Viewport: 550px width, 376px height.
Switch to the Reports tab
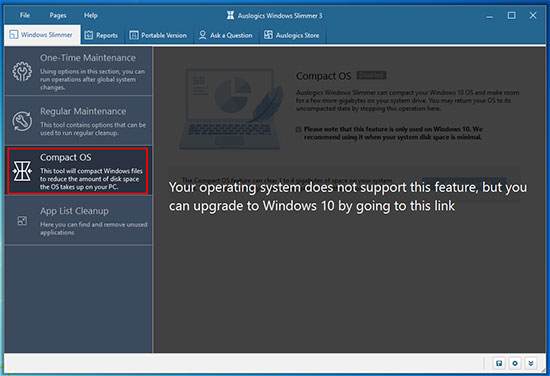[x=102, y=35]
